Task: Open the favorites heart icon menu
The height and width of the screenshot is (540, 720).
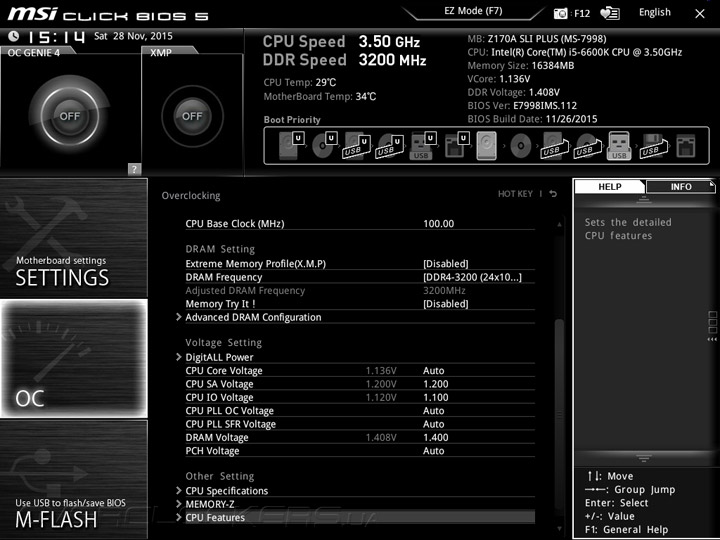Action: point(610,13)
